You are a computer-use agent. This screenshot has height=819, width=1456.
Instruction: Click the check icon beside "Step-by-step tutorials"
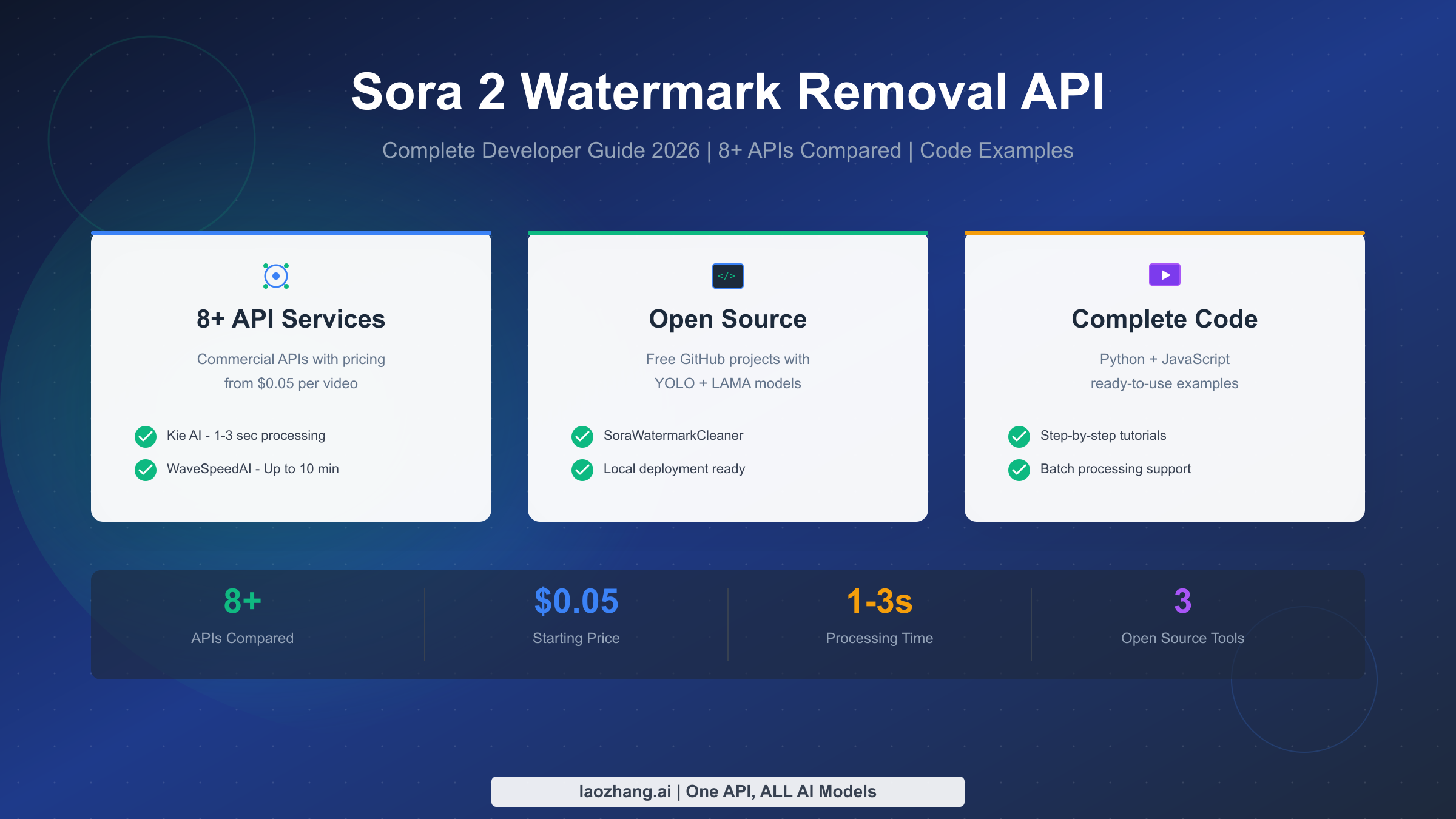click(1019, 436)
